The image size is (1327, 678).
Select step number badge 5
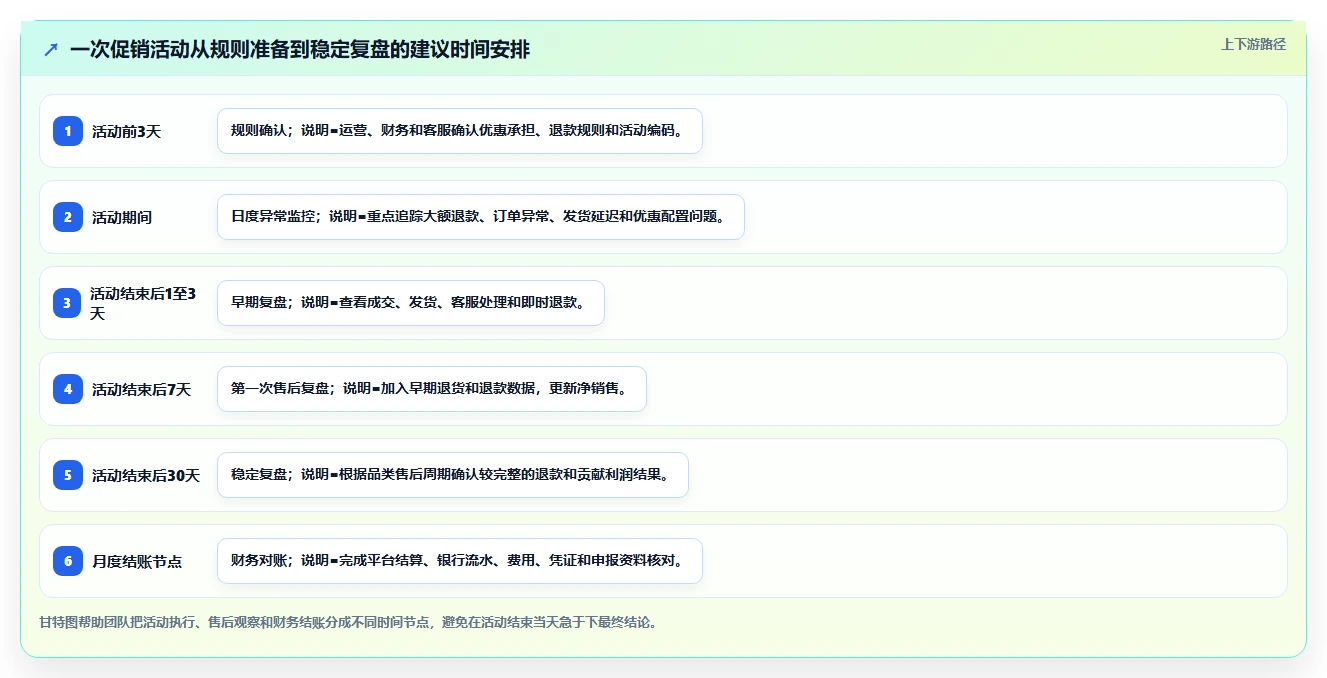click(x=68, y=475)
